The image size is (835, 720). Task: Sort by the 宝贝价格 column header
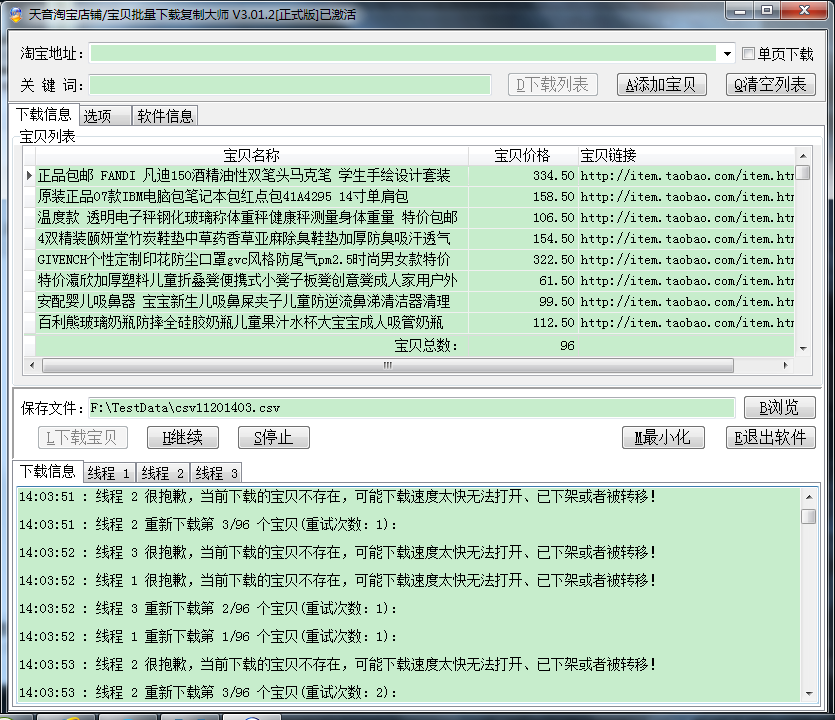[522, 155]
